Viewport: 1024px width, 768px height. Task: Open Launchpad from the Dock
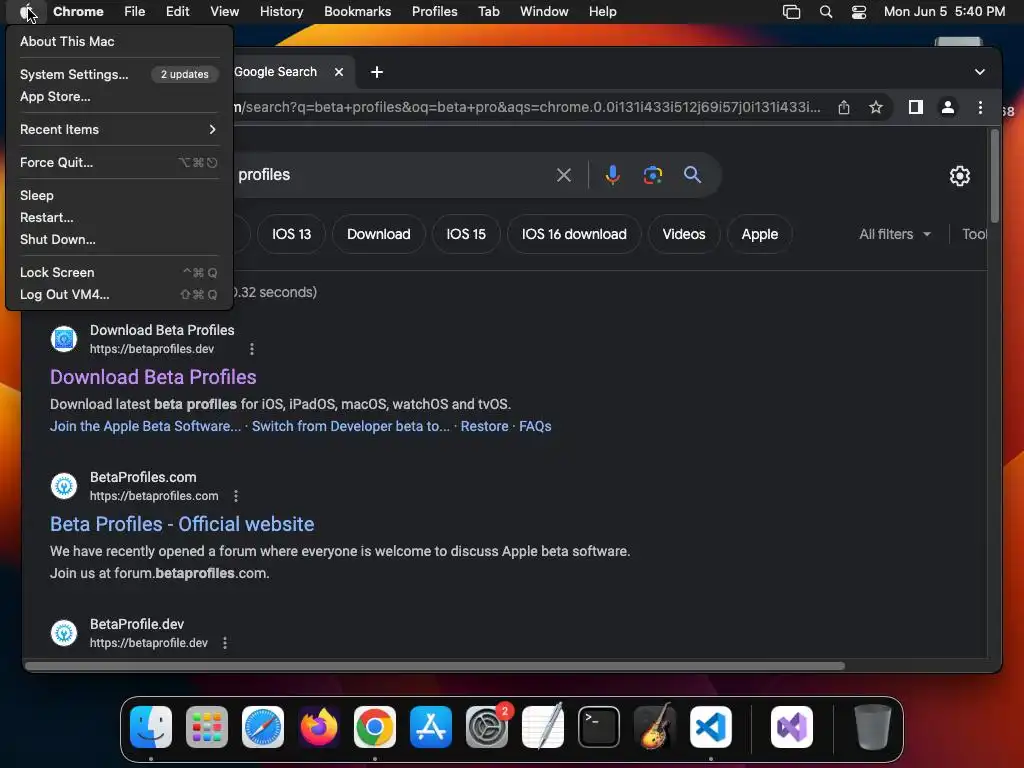[207, 727]
